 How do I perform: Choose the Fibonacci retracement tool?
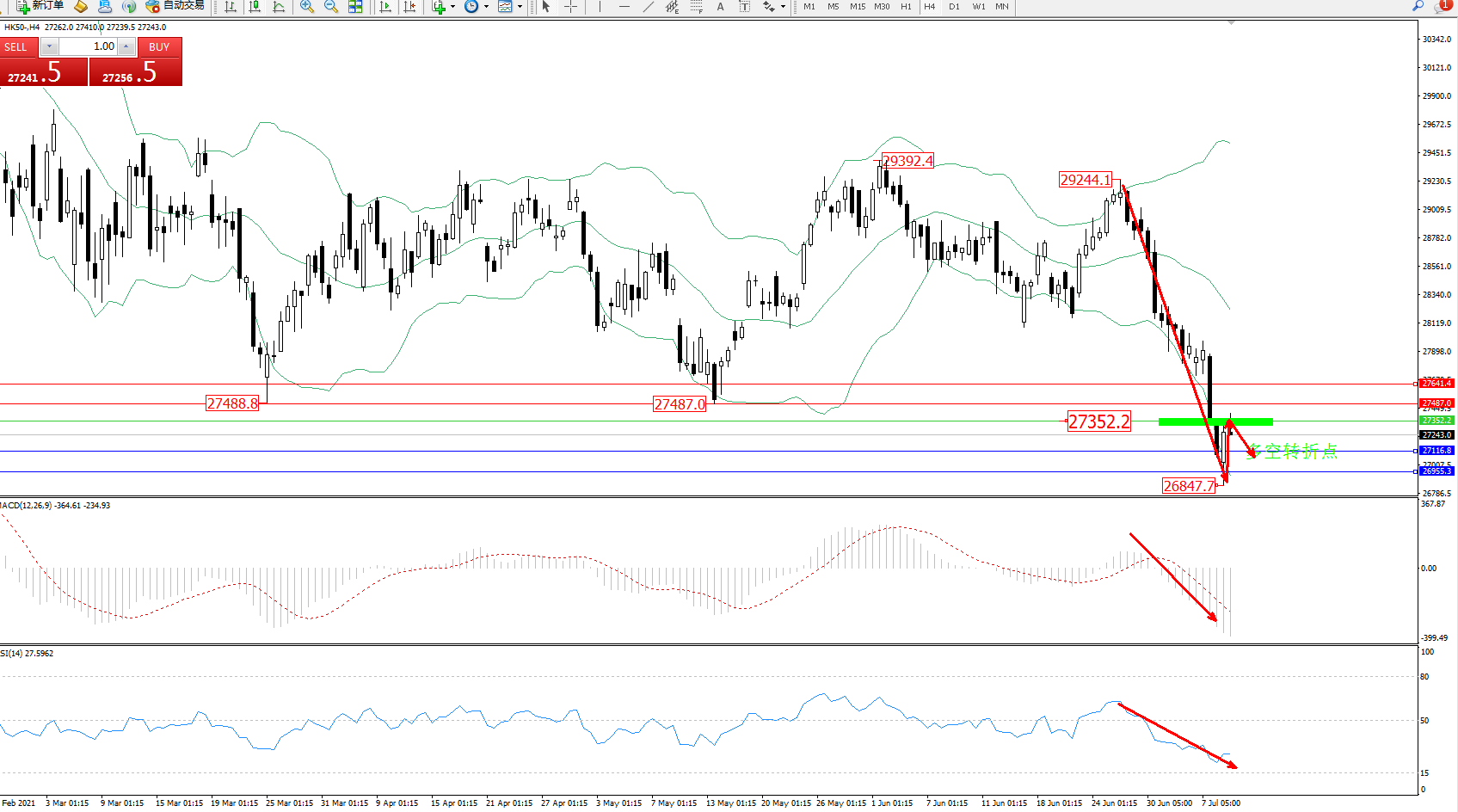click(696, 7)
